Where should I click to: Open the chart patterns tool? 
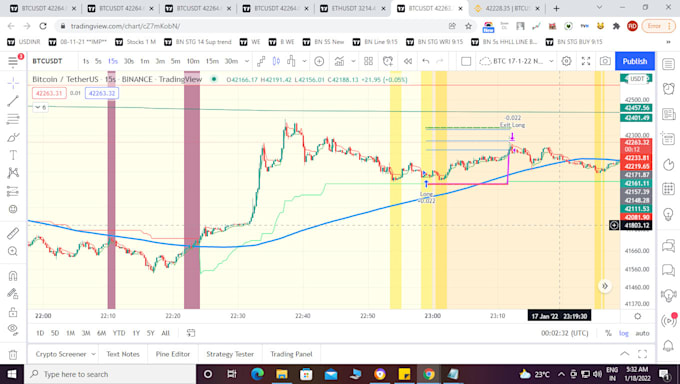[13, 173]
